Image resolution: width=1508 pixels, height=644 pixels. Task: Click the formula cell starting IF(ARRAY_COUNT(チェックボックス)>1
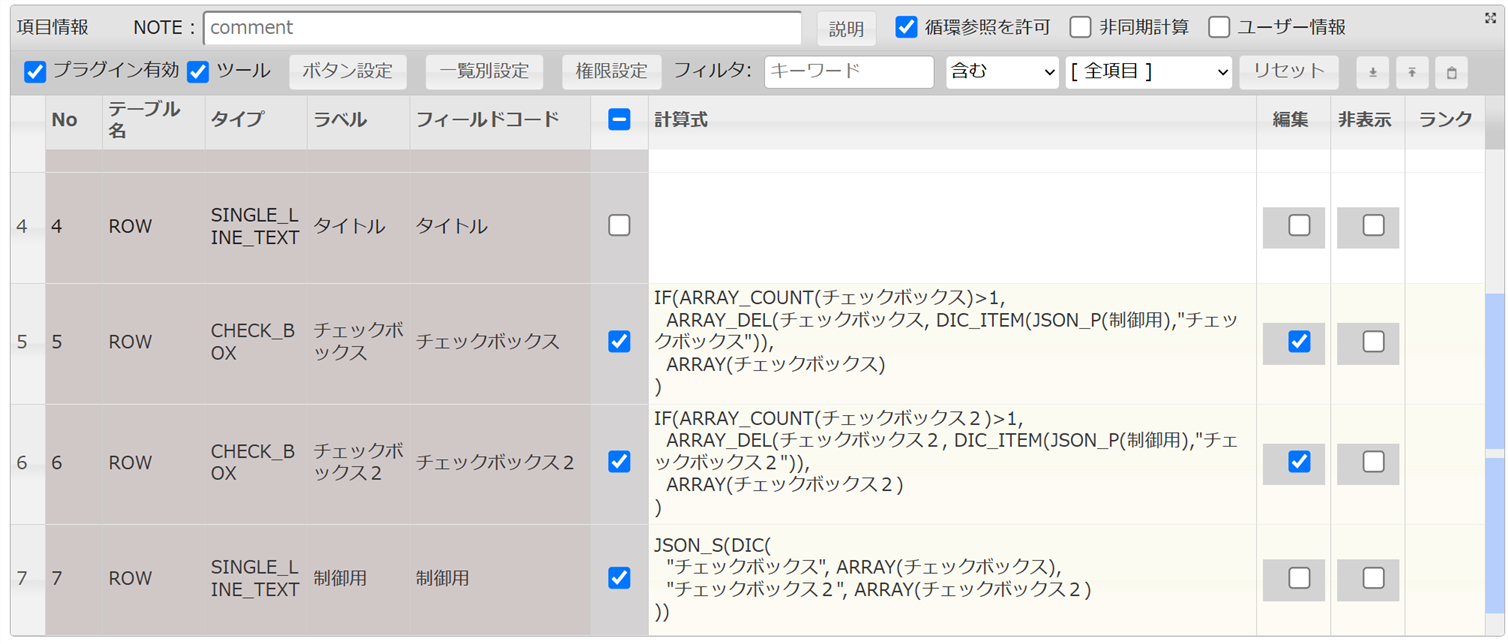[952, 343]
